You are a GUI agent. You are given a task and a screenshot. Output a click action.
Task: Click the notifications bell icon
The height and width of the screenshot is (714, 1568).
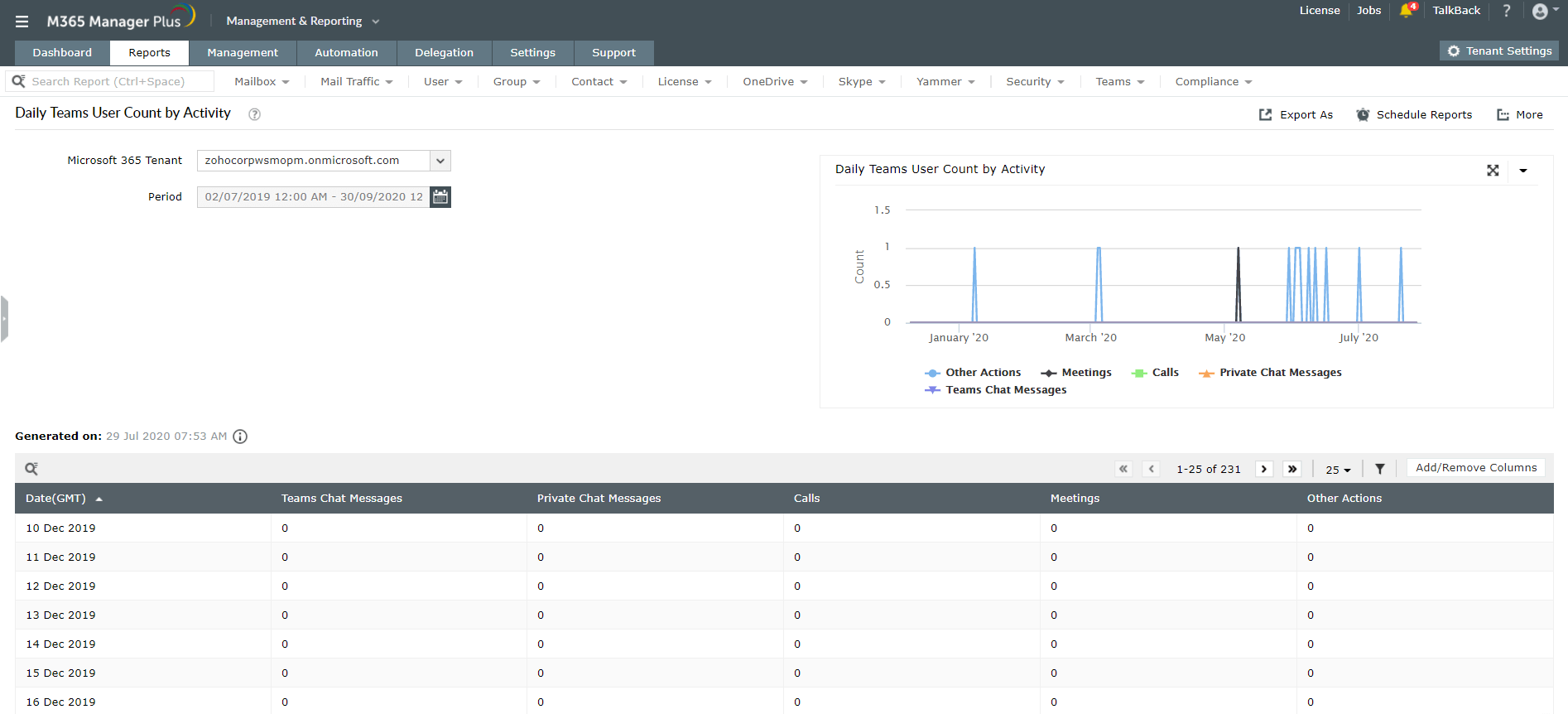click(1406, 11)
